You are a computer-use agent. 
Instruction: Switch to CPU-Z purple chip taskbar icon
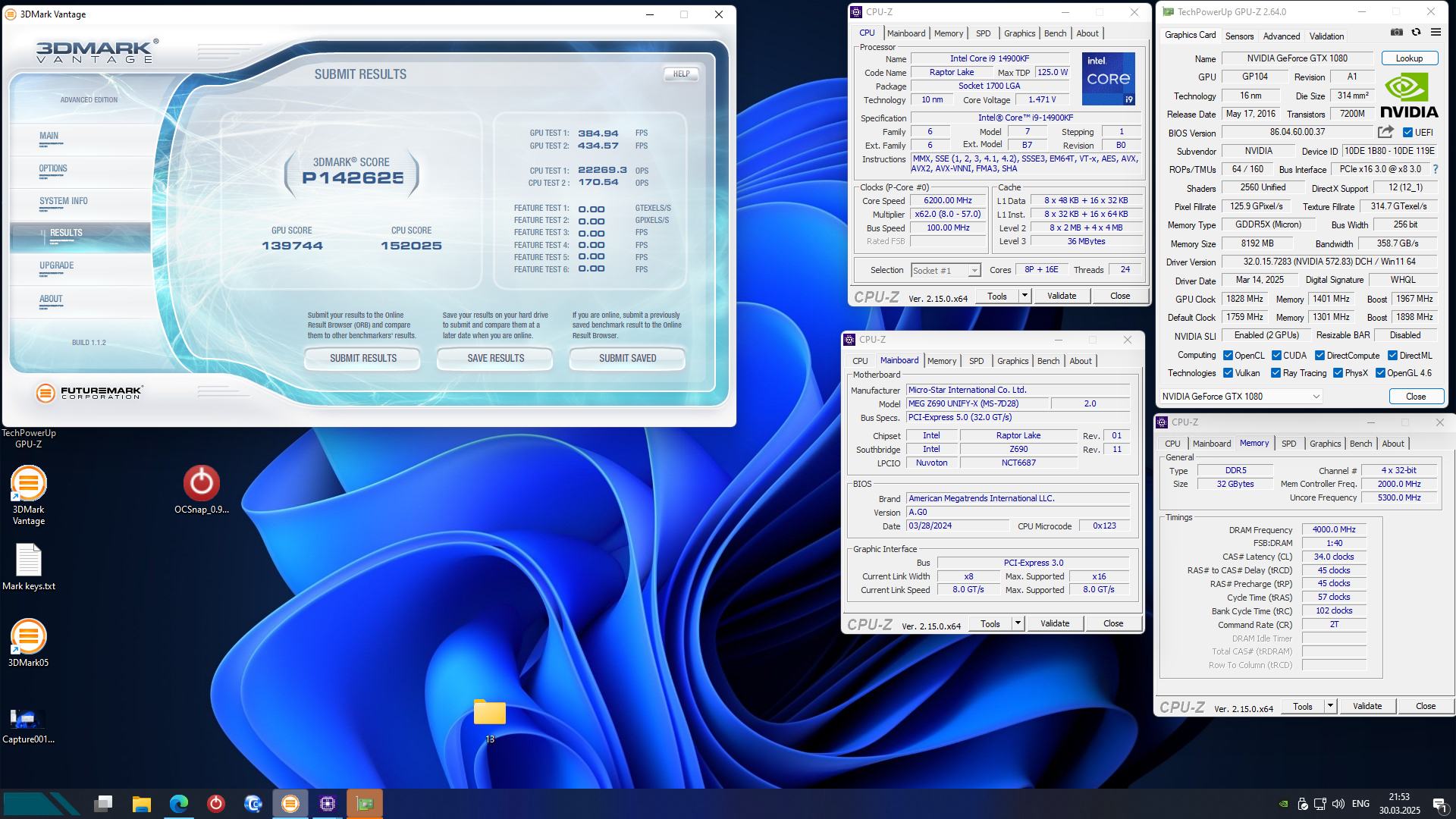(x=328, y=803)
